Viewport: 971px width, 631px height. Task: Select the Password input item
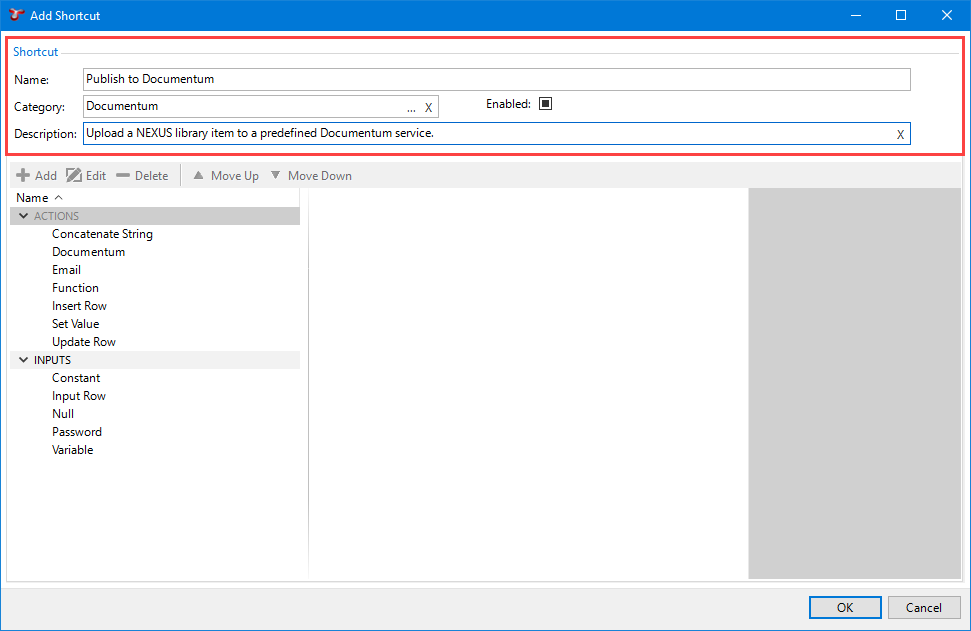click(77, 432)
